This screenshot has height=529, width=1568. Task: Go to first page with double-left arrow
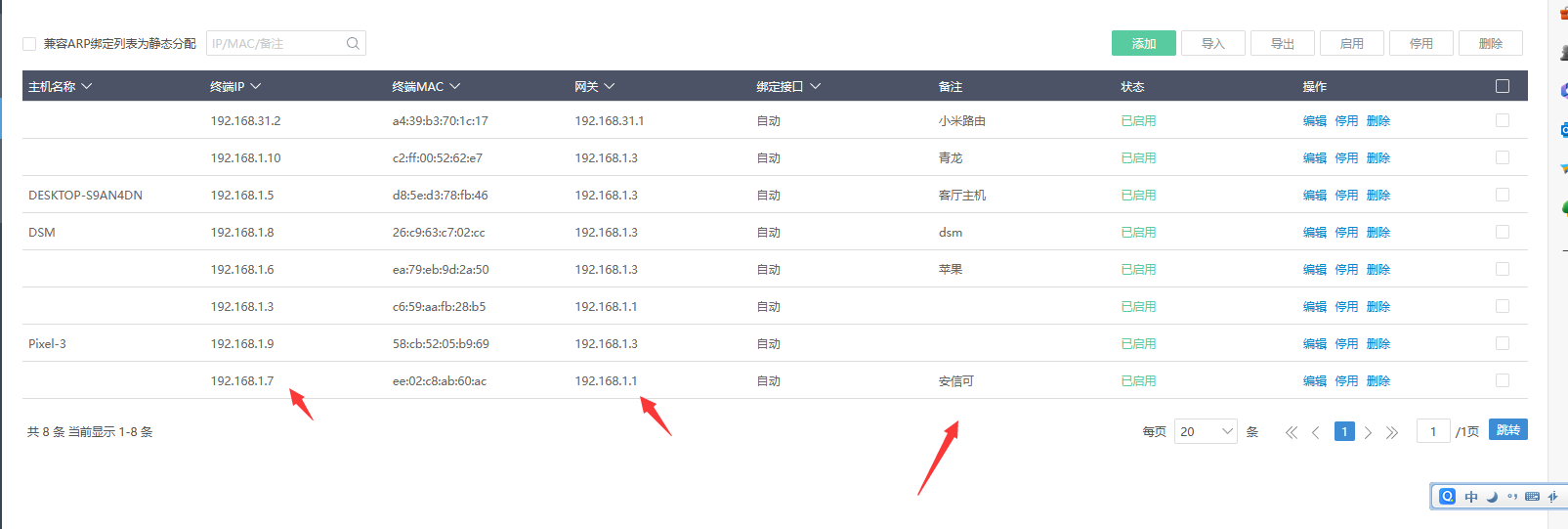pos(1292,432)
